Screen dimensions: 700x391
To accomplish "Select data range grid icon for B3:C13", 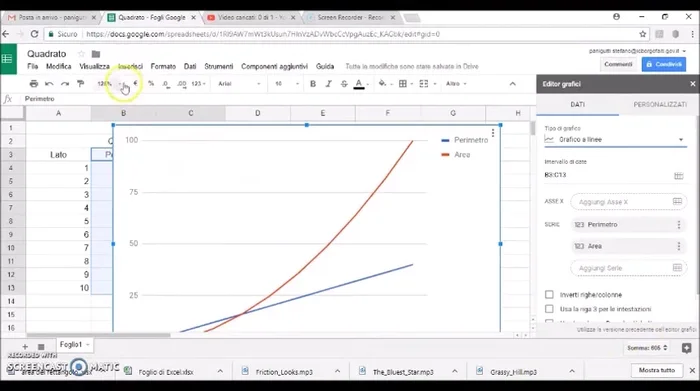I will tap(679, 175).
